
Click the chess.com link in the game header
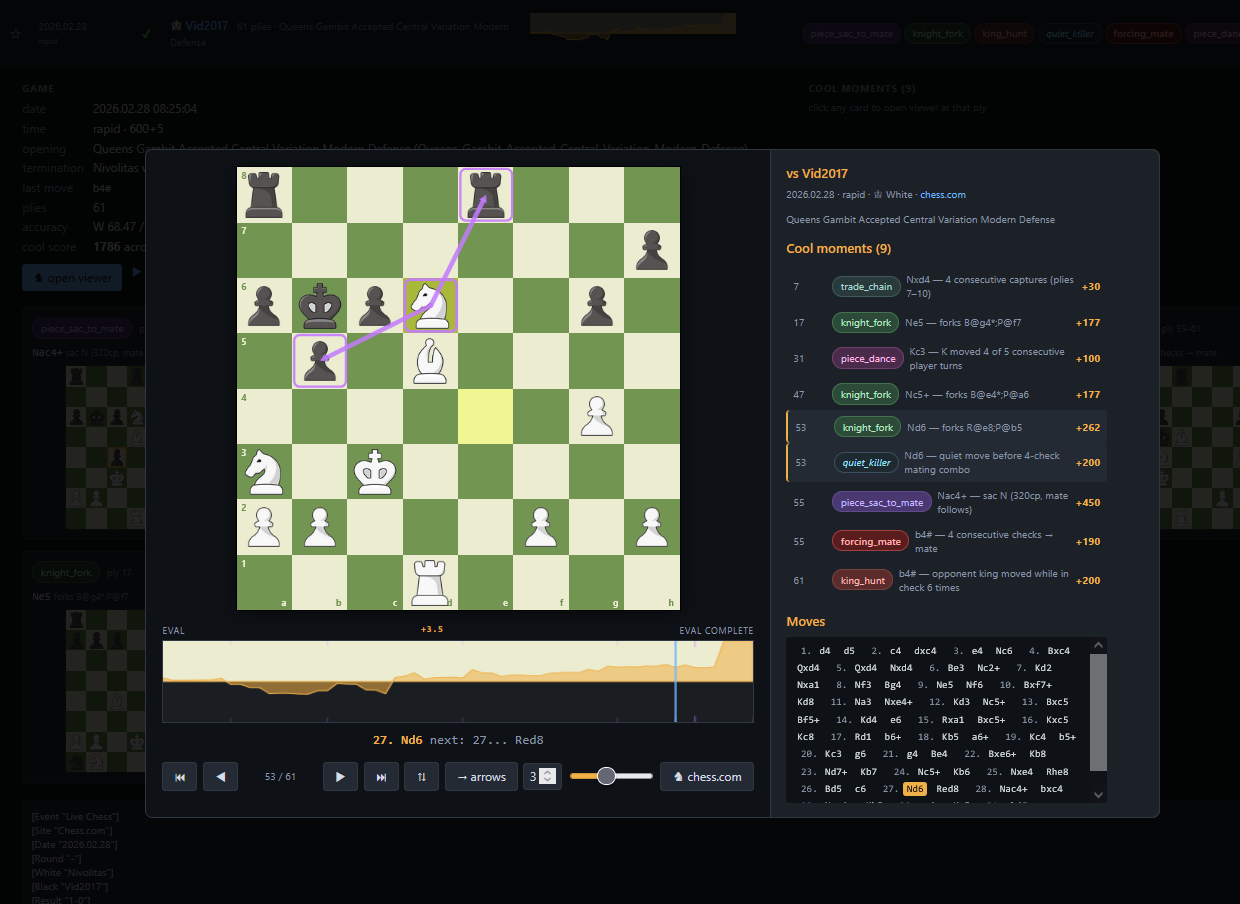point(943,195)
